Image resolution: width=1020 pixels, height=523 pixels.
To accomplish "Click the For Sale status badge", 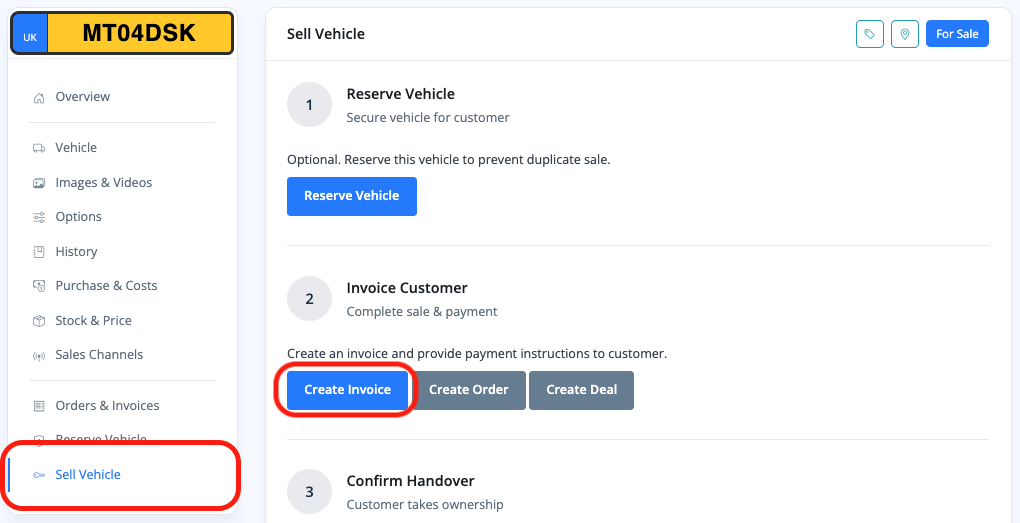I will click(x=957, y=34).
